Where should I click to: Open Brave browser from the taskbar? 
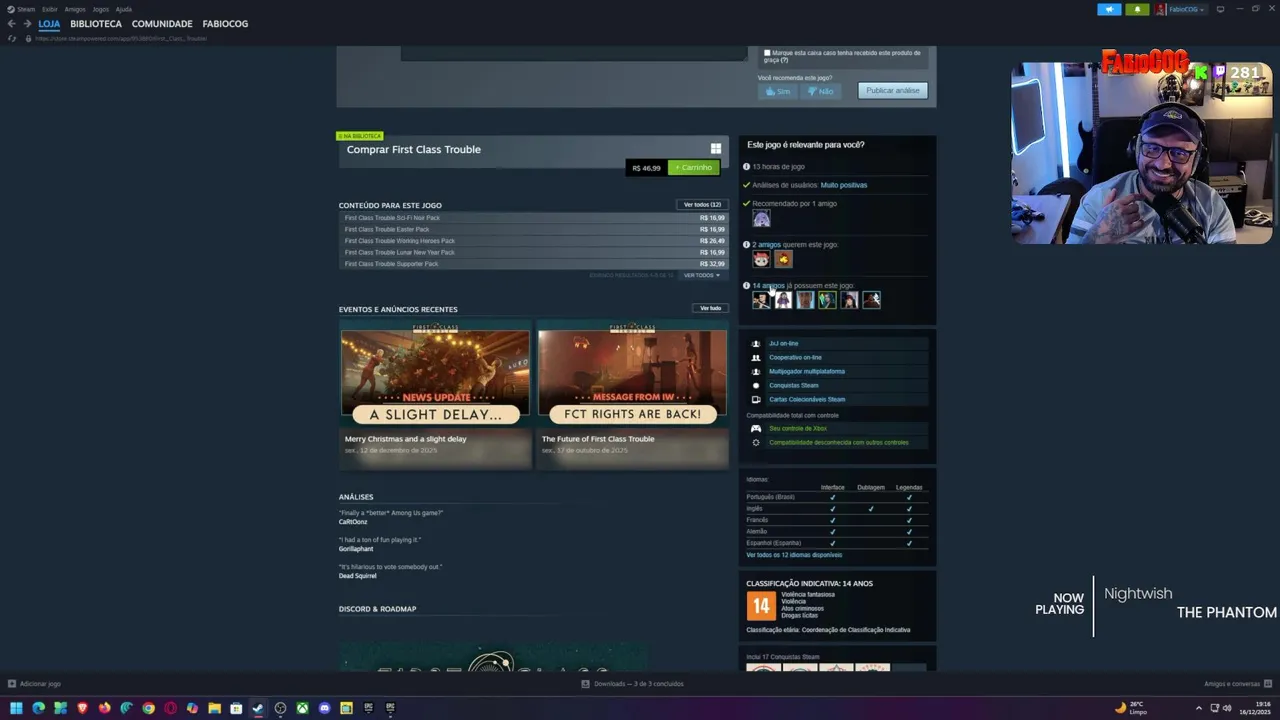pyautogui.click(x=82, y=708)
